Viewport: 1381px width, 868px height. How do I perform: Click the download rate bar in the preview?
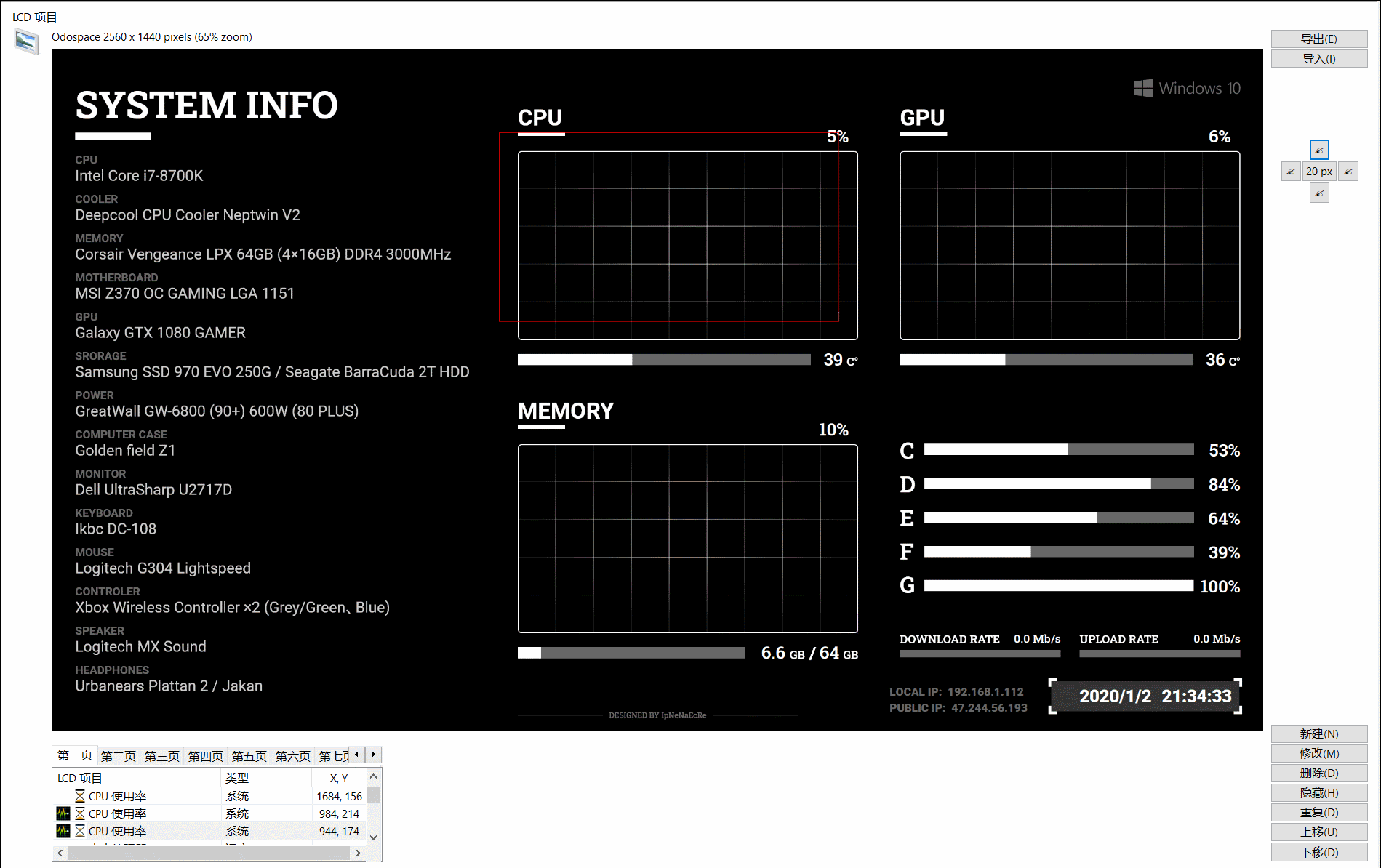980,654
